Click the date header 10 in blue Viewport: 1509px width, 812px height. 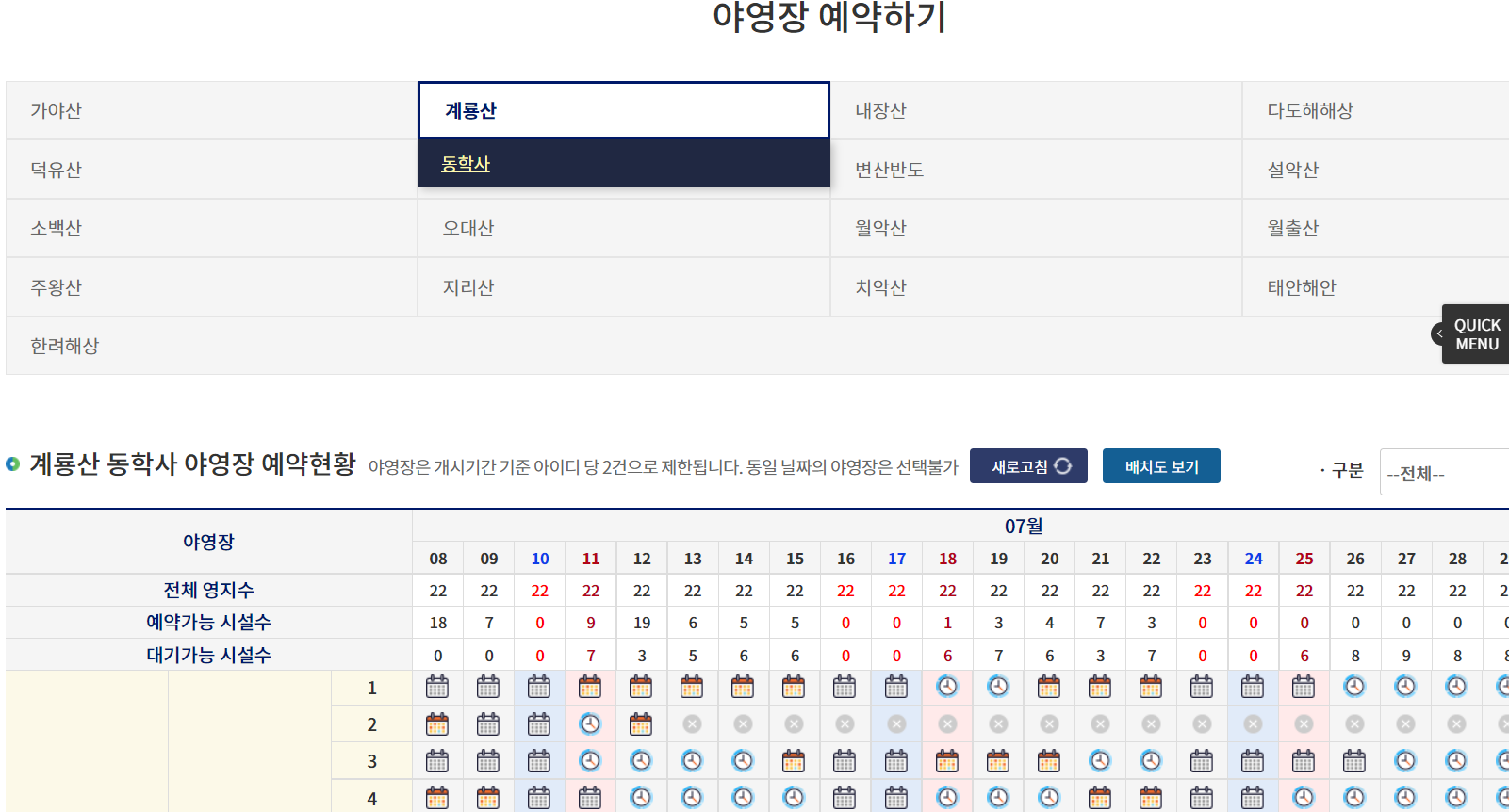540,559
